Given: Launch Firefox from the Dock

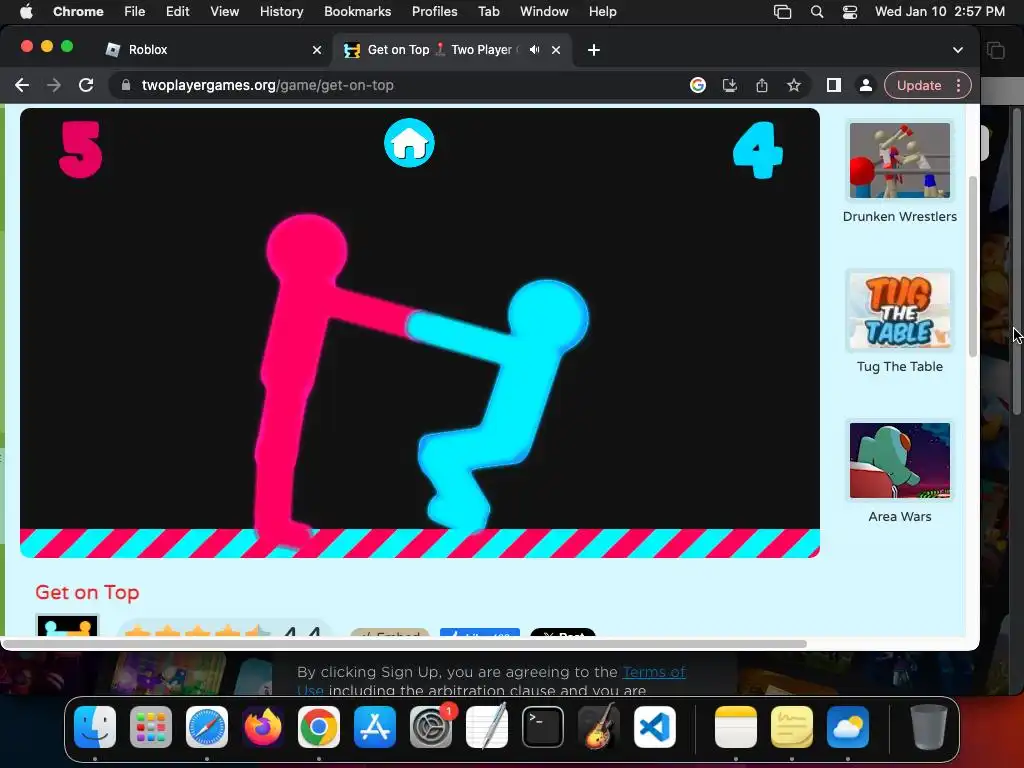Looking at the screenshot, I should click(263, 727).
